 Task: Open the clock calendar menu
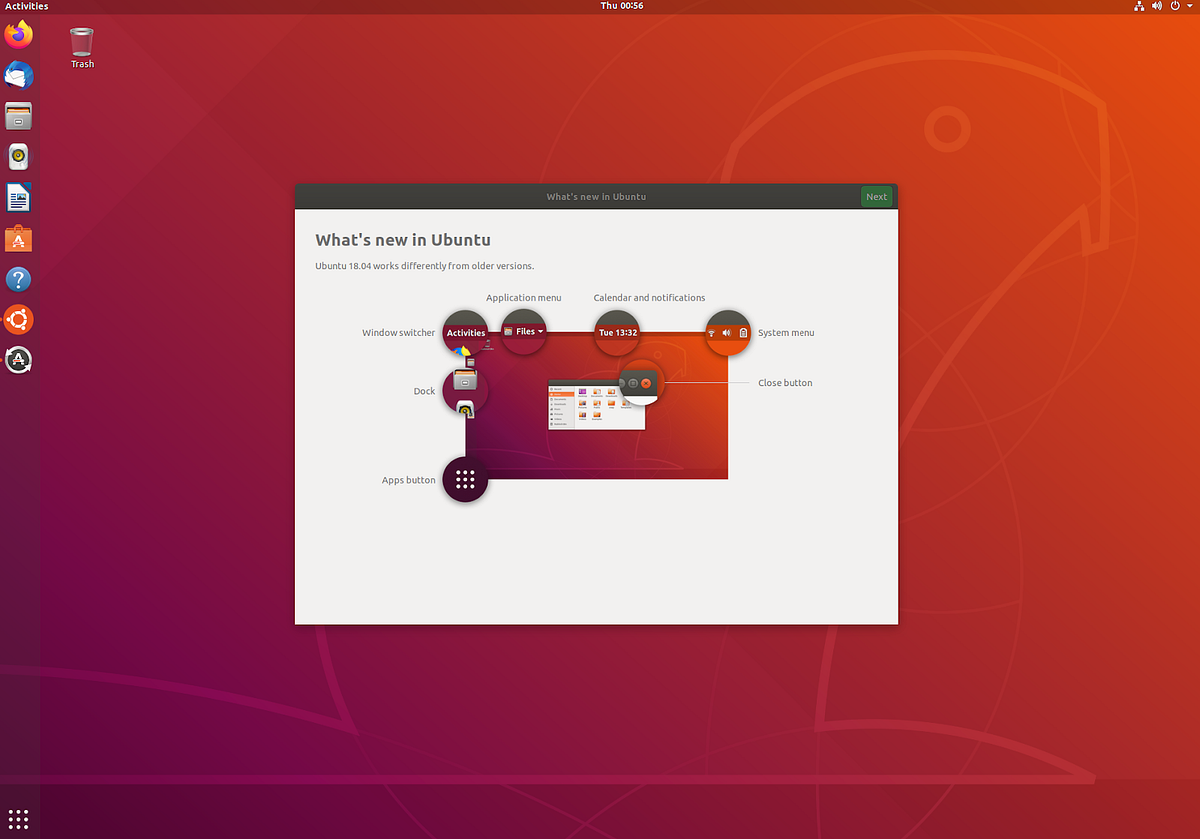pos(621,6)
